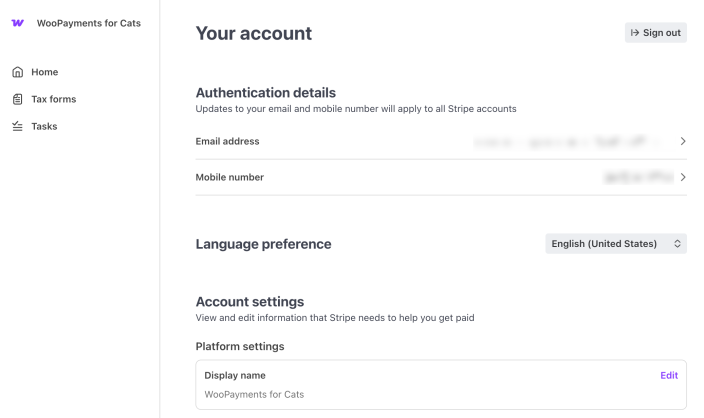
Task: Click the Mobile number row chevron arrow
Action: [x=682, y=177]
